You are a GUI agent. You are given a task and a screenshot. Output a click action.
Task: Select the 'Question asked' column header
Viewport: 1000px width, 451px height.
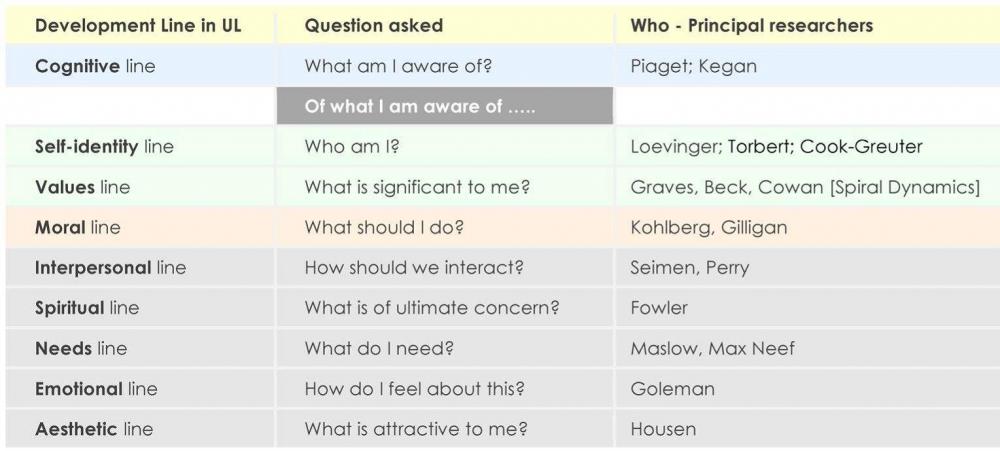click(374, 26)
